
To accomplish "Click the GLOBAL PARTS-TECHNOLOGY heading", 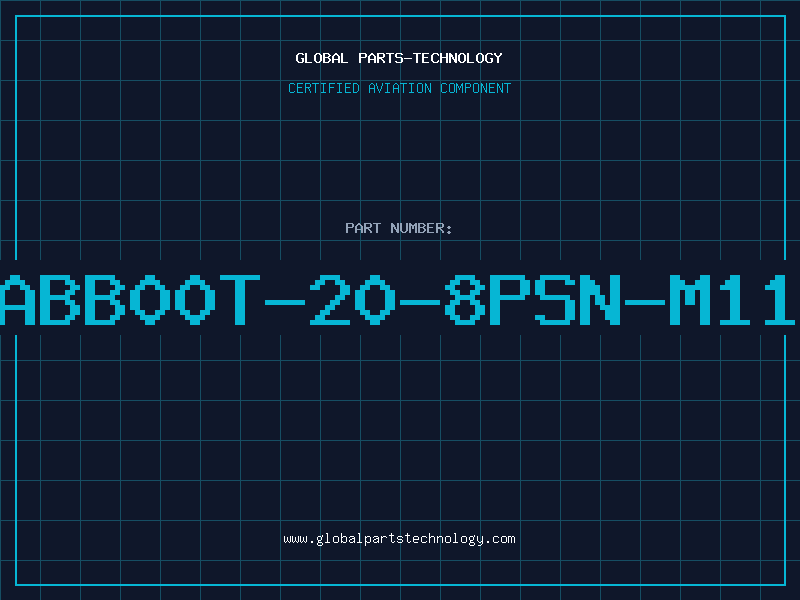I will [x=399, y=58].
